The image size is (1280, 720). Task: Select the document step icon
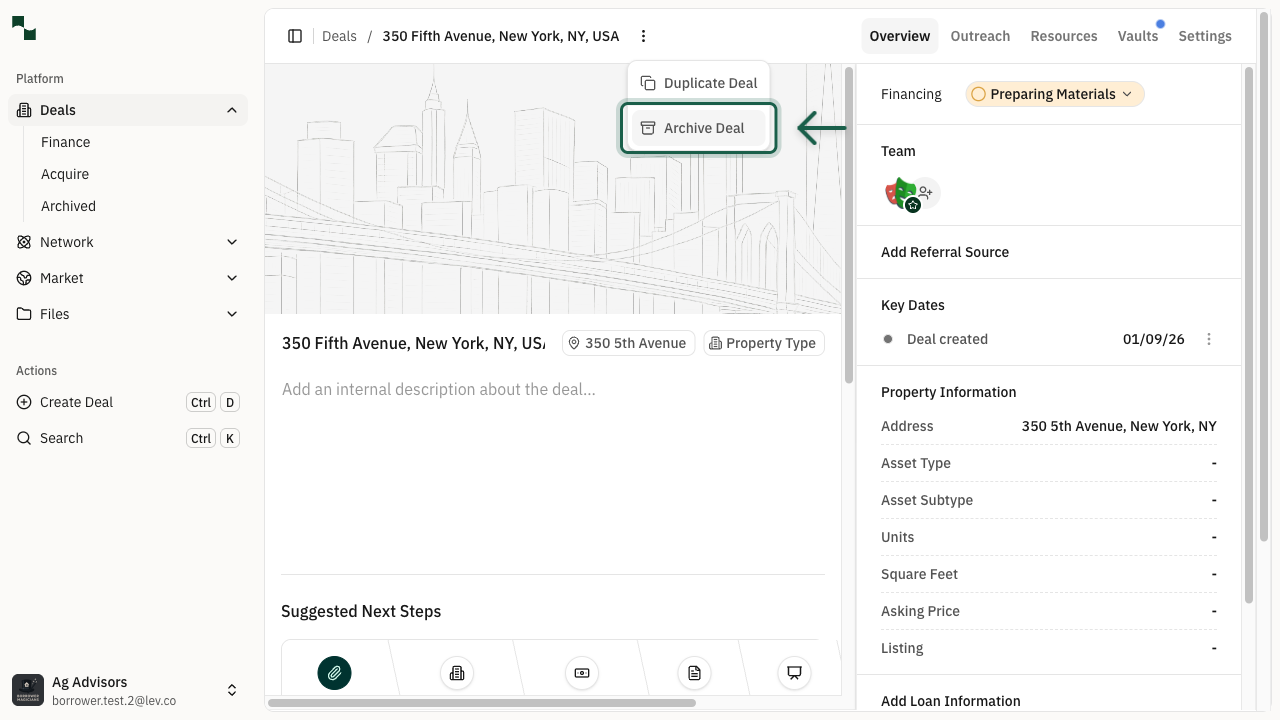point(694,673)
